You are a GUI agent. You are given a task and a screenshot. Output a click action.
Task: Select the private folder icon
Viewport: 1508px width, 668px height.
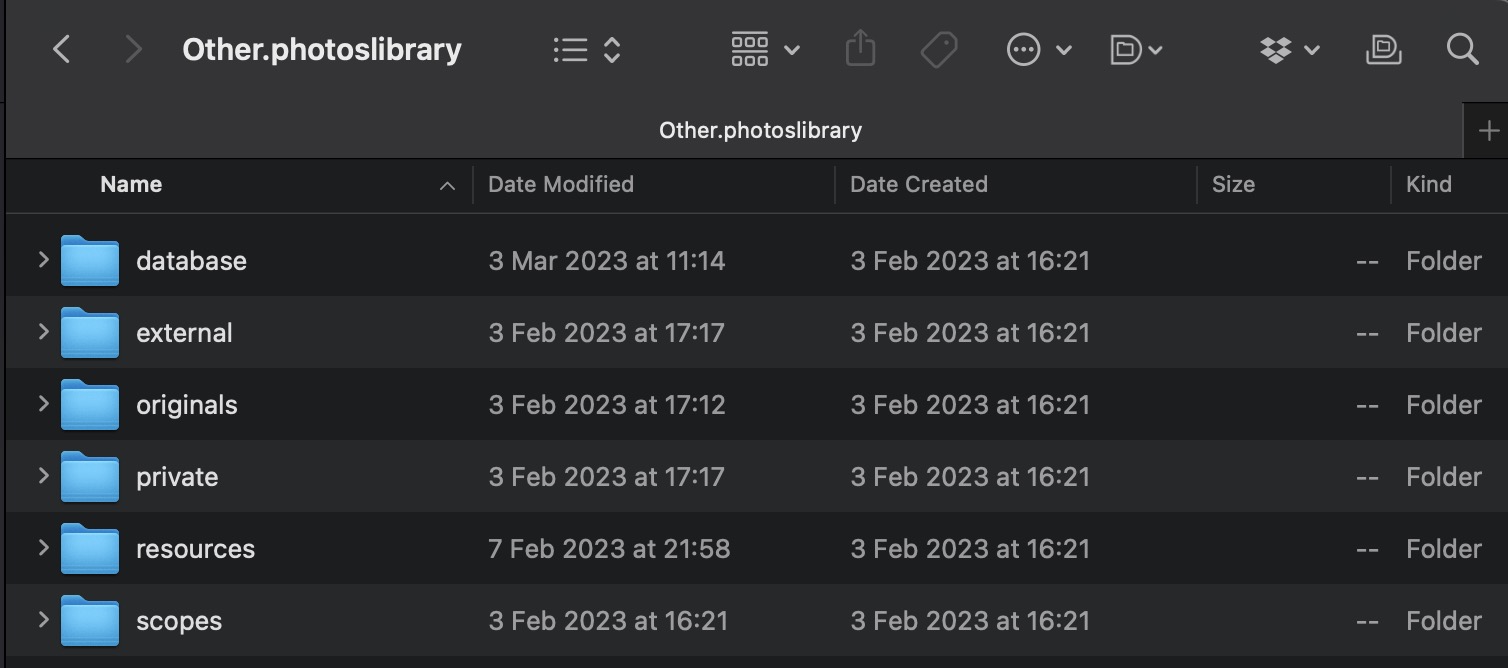[x=90, y=477]
